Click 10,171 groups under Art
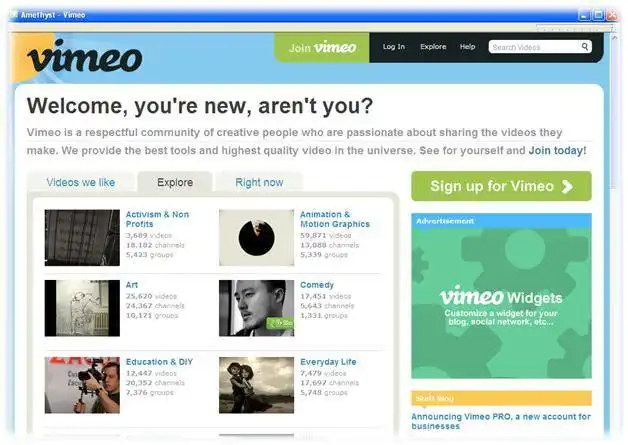628x445 pixels. 152,316
